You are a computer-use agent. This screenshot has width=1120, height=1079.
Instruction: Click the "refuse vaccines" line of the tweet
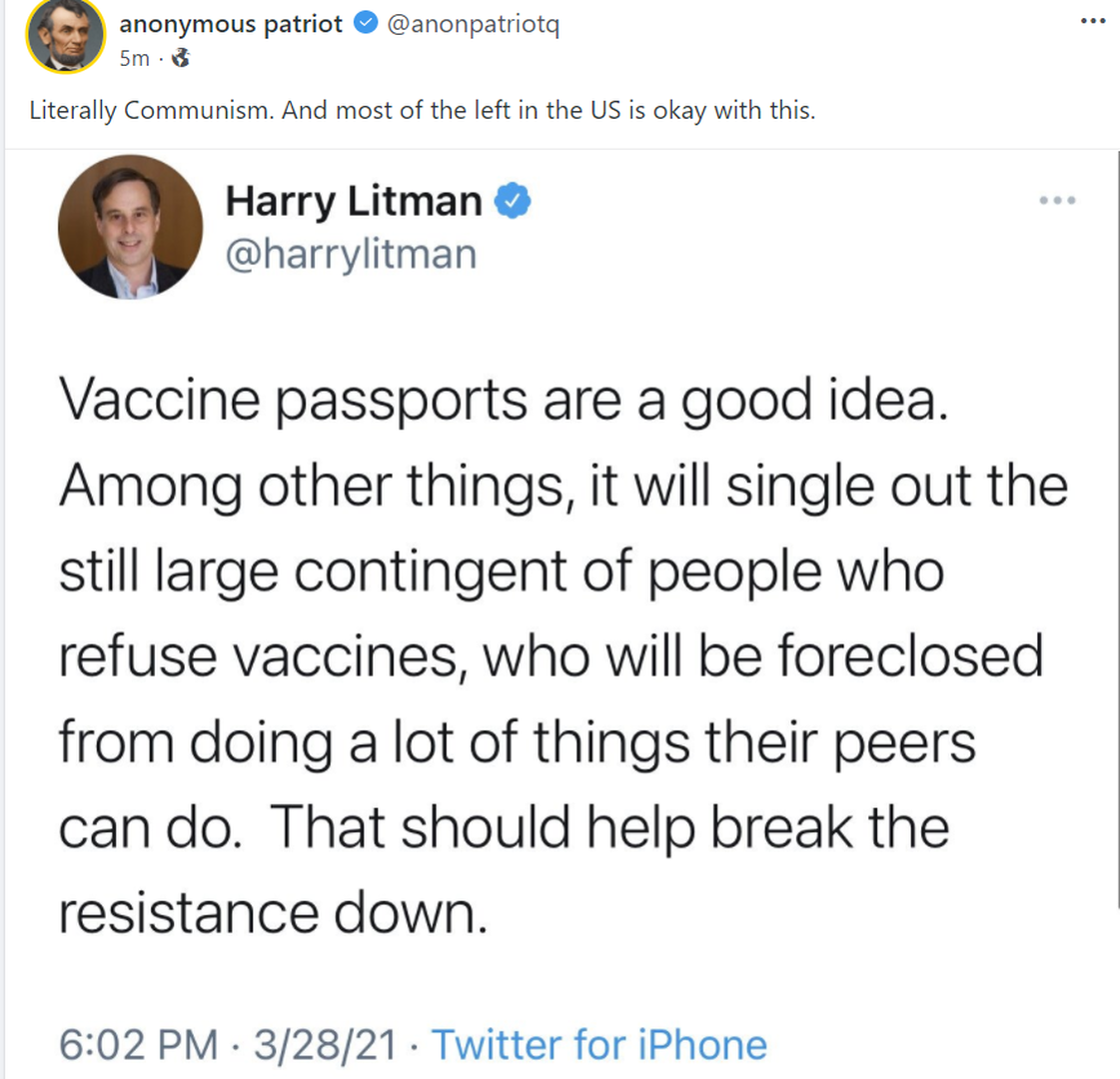[551, 656]
